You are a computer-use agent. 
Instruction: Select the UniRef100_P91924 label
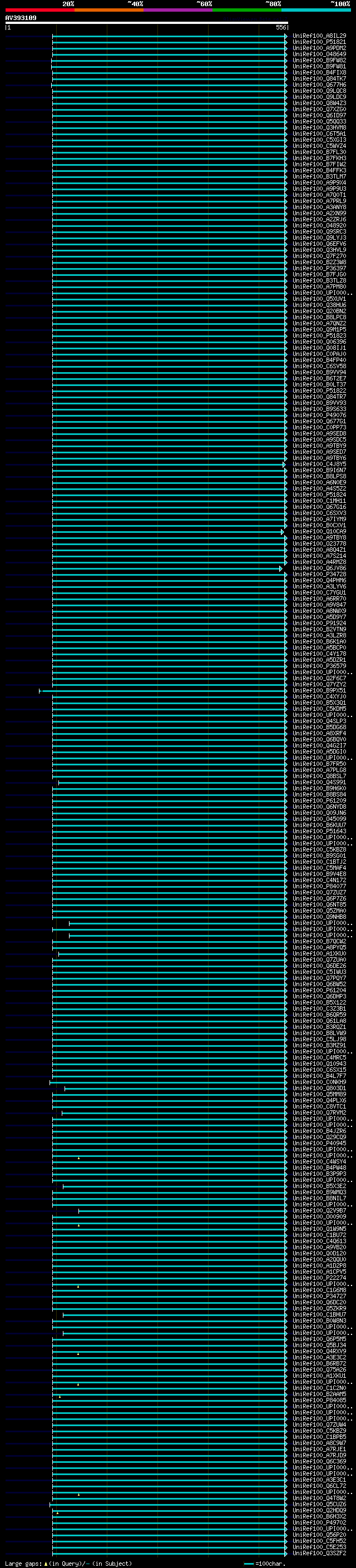click(x=319, y=624)
